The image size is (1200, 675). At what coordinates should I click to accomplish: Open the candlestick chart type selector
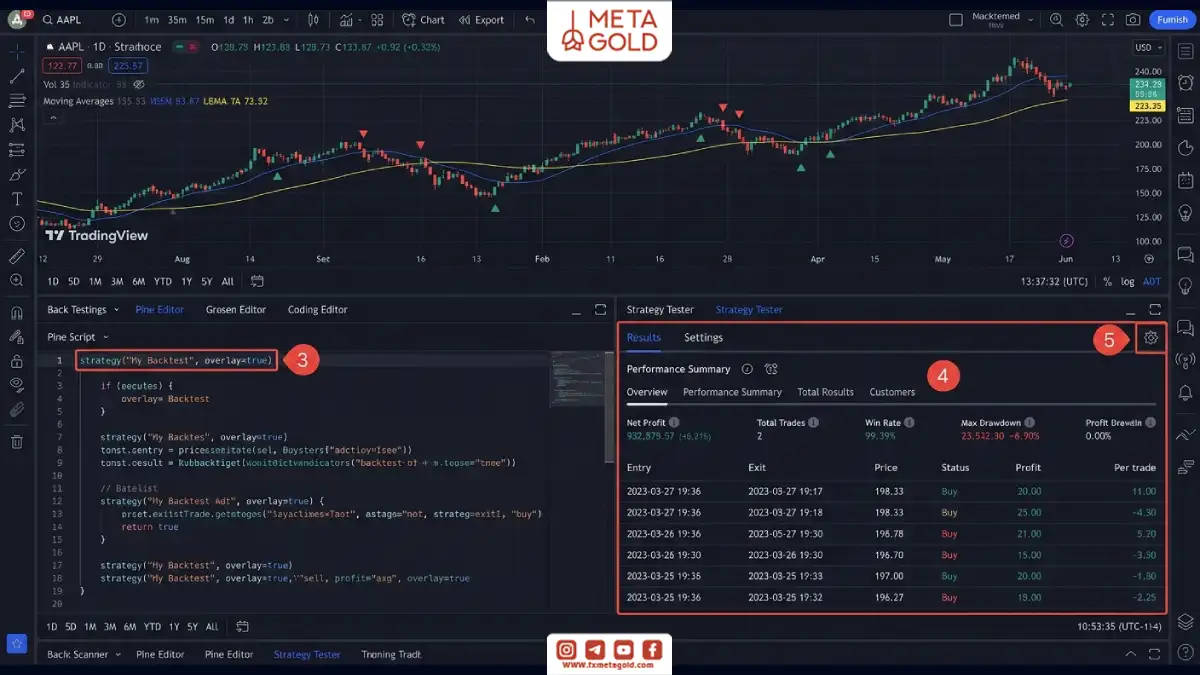coord(313,19)
